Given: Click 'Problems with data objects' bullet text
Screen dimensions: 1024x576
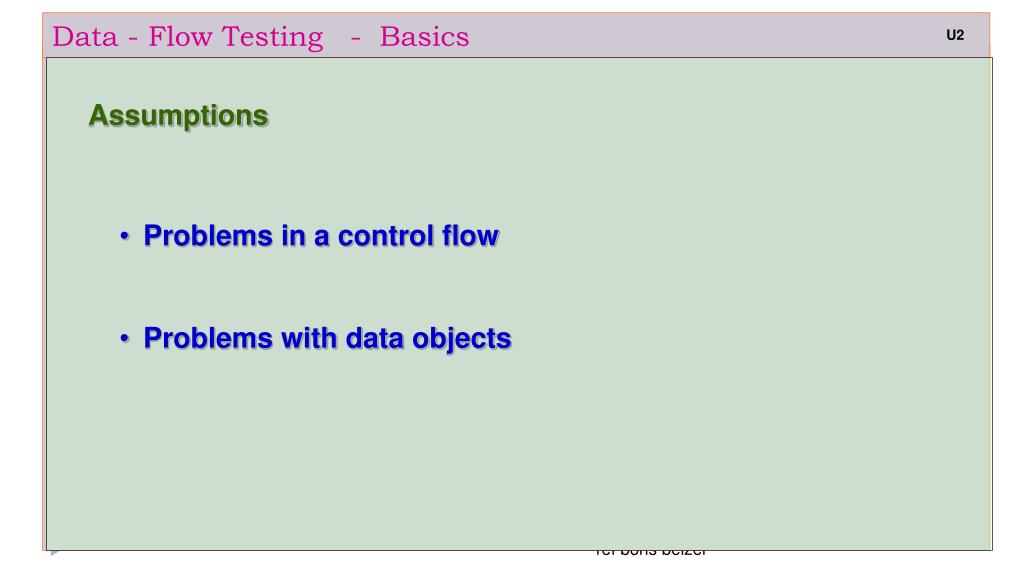Looking at the screenshot, I should tap(327, 339).
